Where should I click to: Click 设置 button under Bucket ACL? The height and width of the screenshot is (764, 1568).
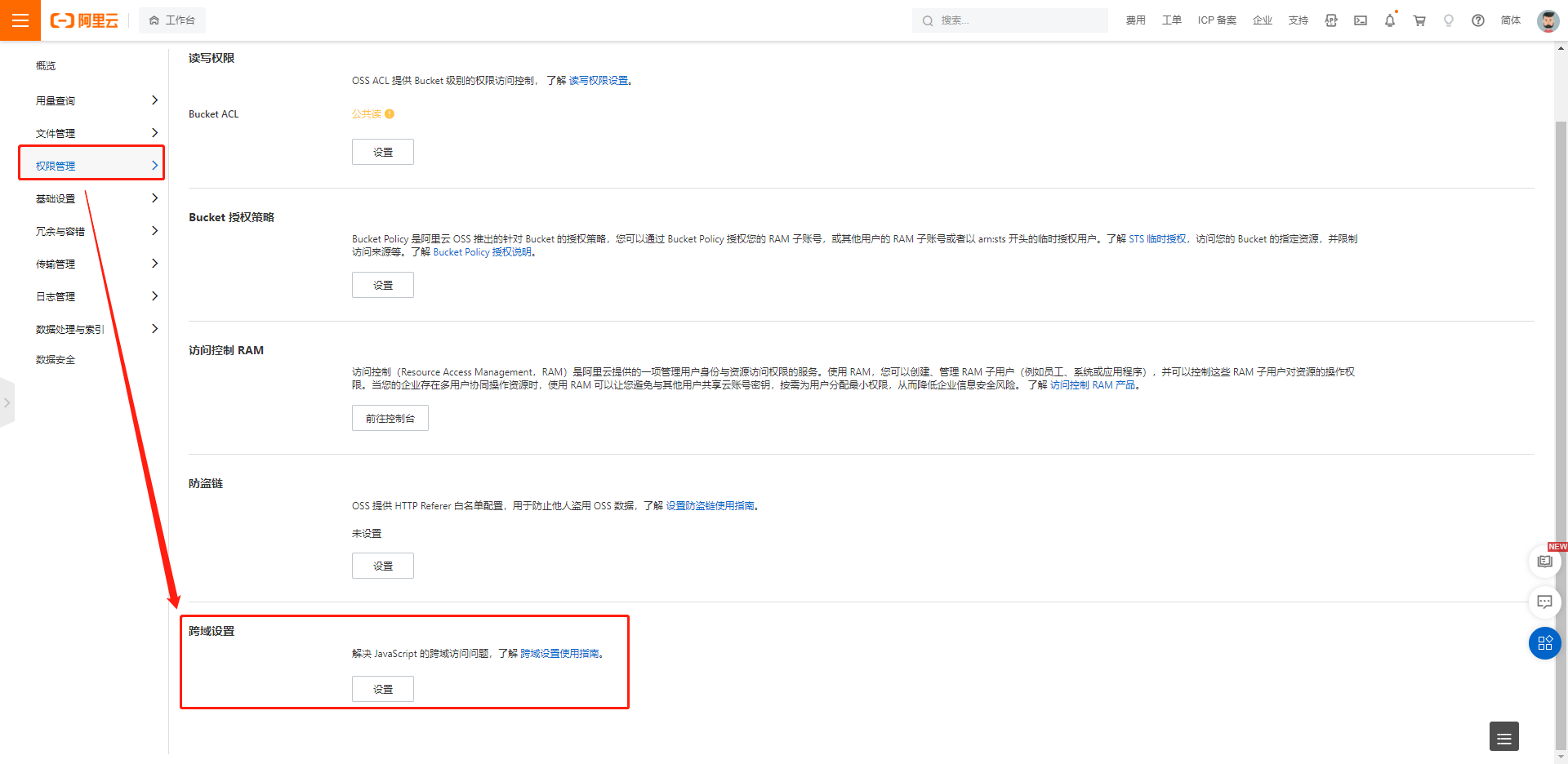click(x=383, y=152)
